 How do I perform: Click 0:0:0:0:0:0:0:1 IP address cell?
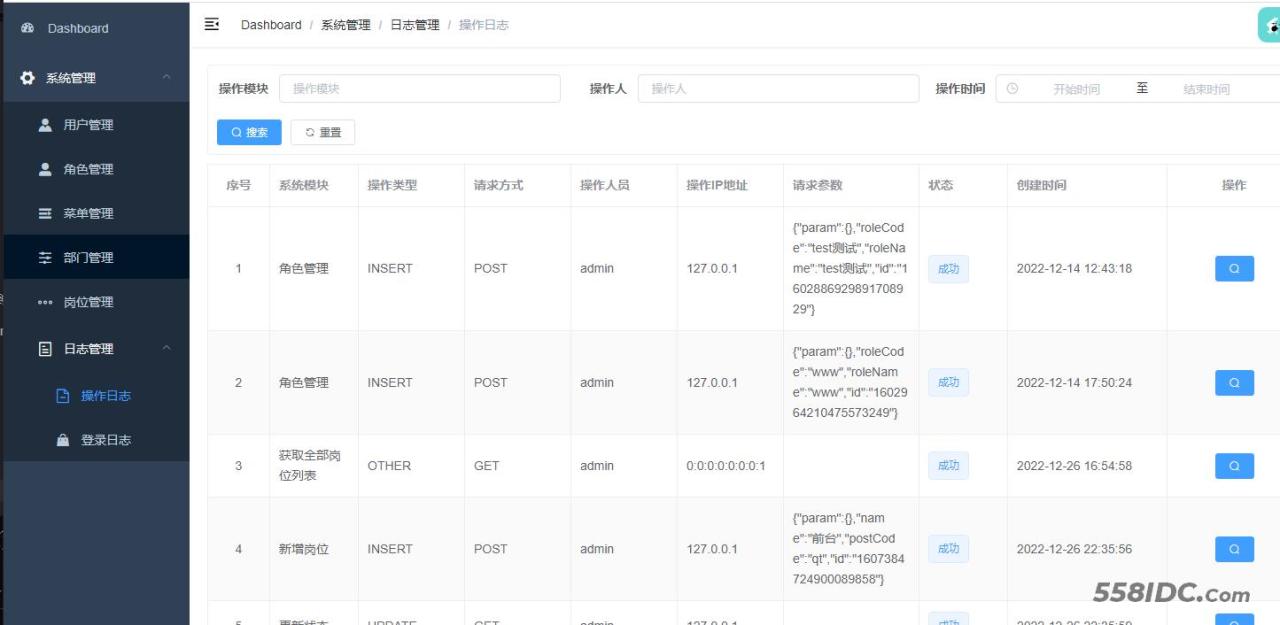(726, 465)
